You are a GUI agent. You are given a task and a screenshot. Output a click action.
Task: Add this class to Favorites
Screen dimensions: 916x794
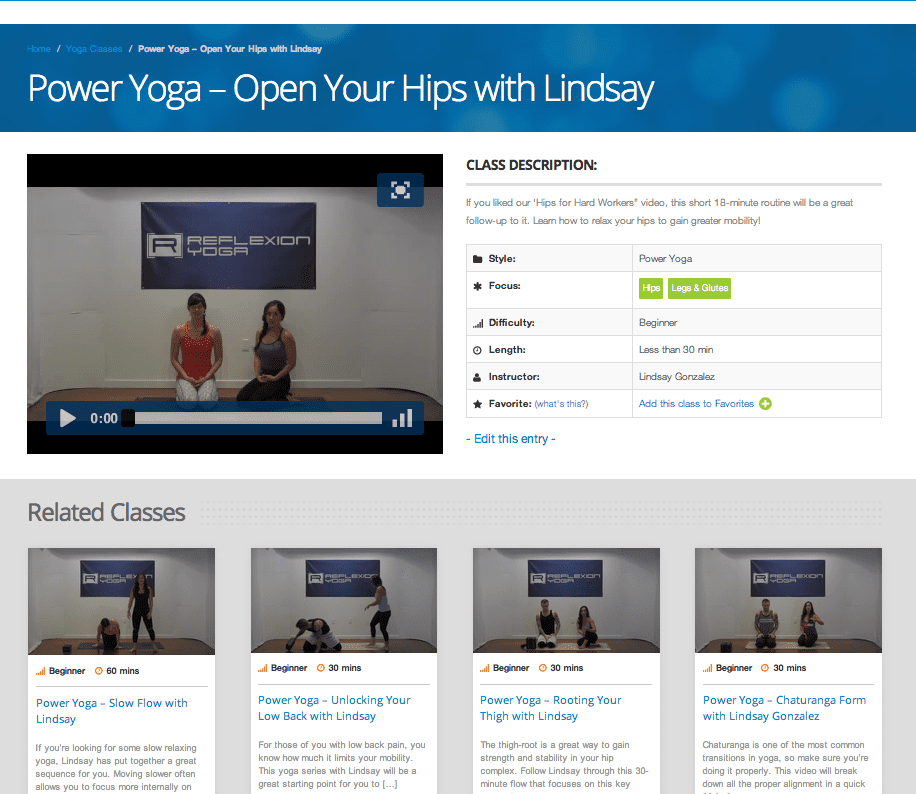coord(696,404)
